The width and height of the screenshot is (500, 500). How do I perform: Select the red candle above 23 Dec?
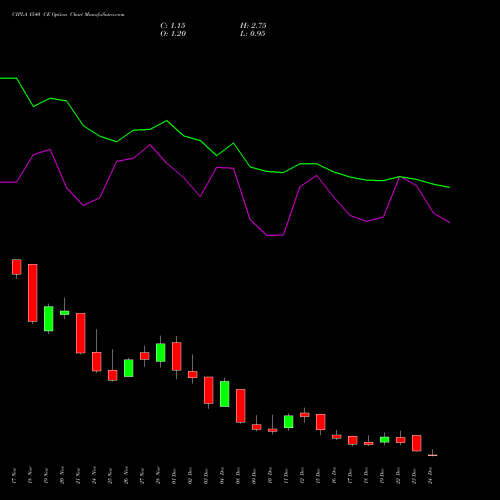[x=417, y=443]
